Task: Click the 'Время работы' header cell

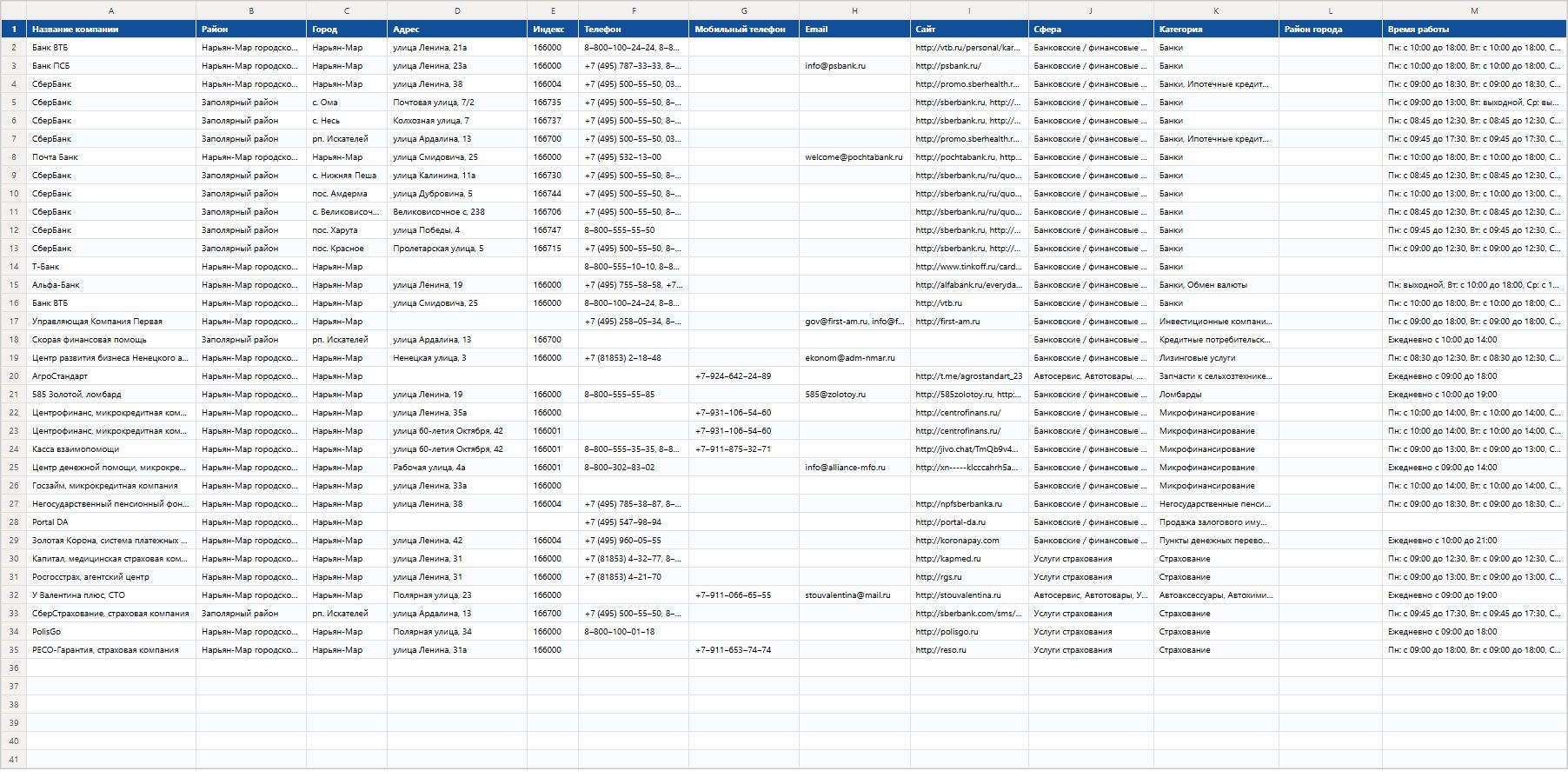Action: (x=1475, y=29)
